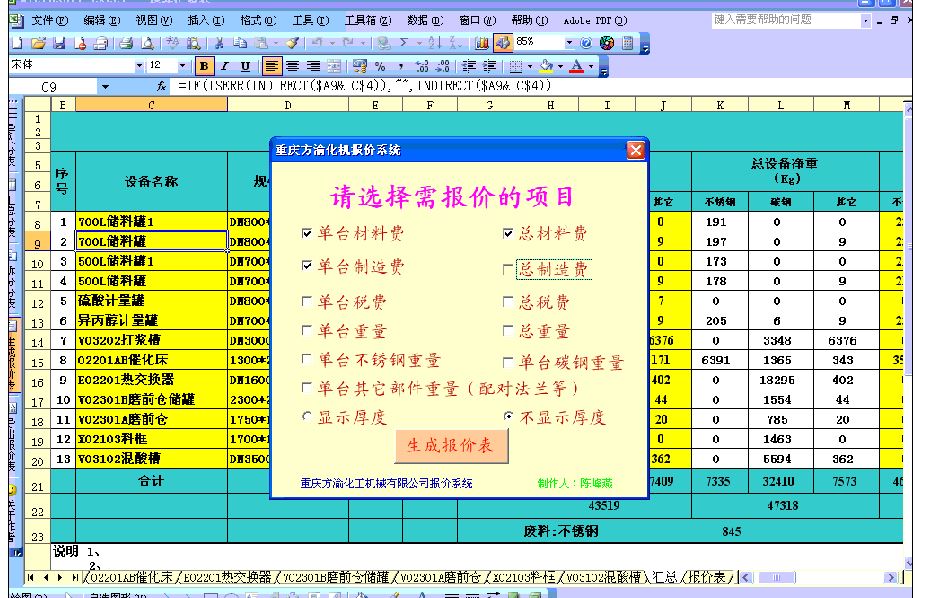Click the fill color paint bucket
929x598 pixels.
547,66
